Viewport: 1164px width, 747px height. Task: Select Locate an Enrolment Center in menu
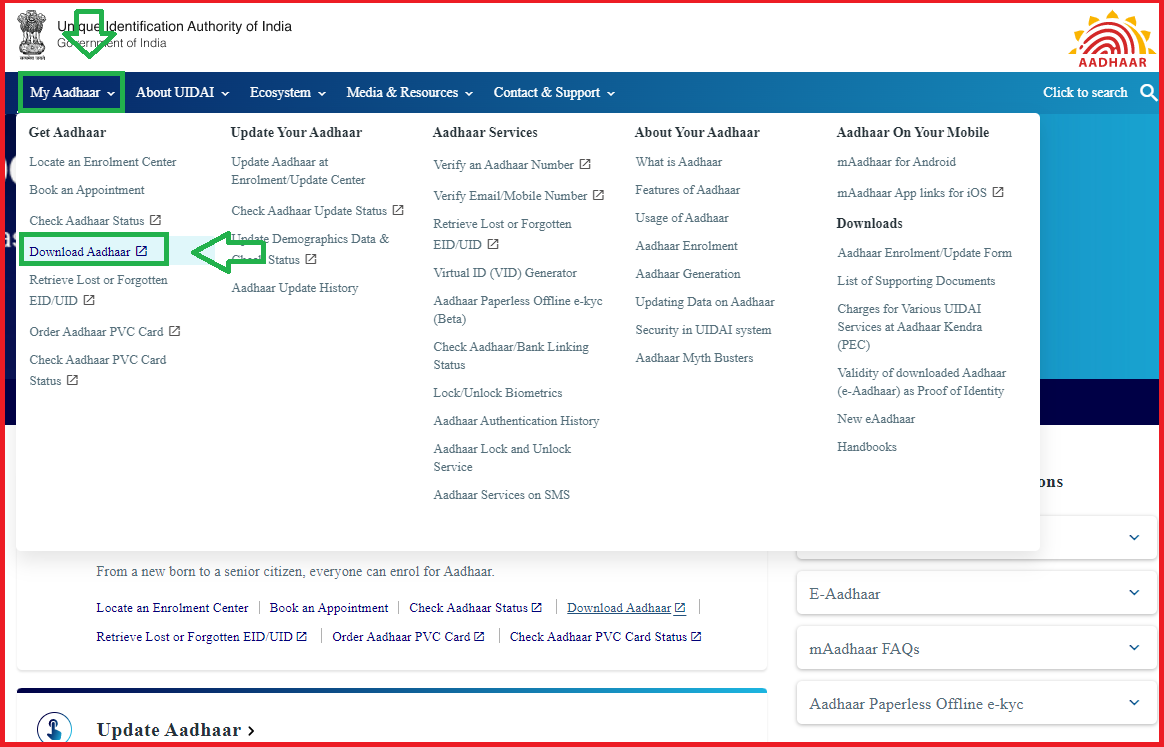(103, 162)
